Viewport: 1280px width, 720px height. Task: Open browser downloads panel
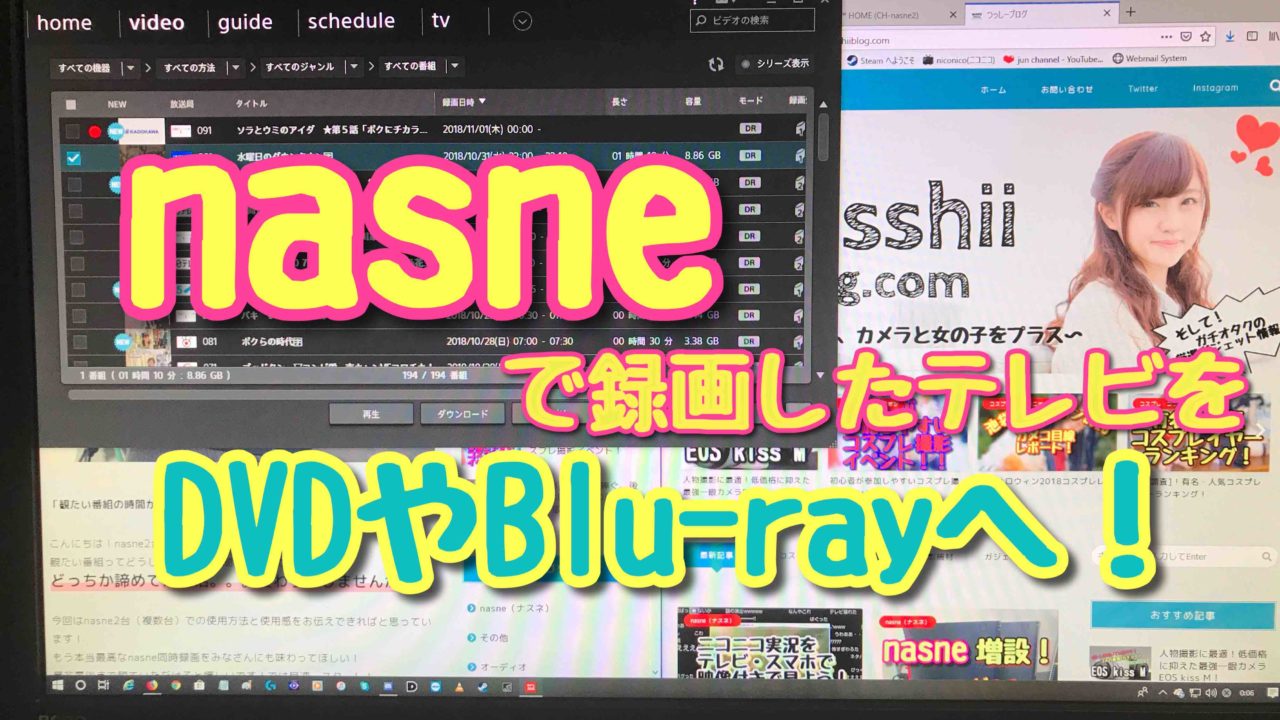(x=1229, y=36)
